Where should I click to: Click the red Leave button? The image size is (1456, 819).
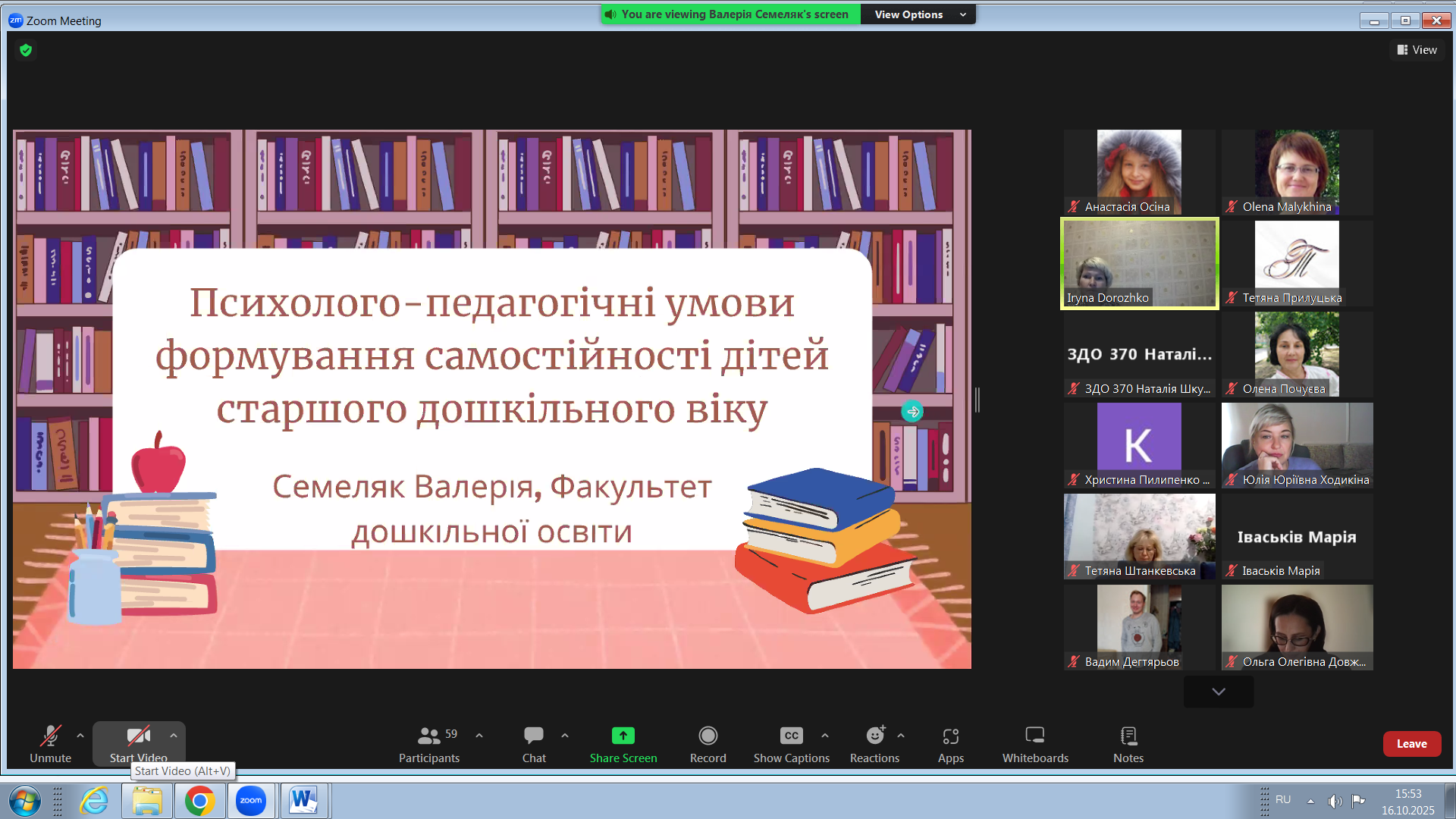coord(1411,744)
